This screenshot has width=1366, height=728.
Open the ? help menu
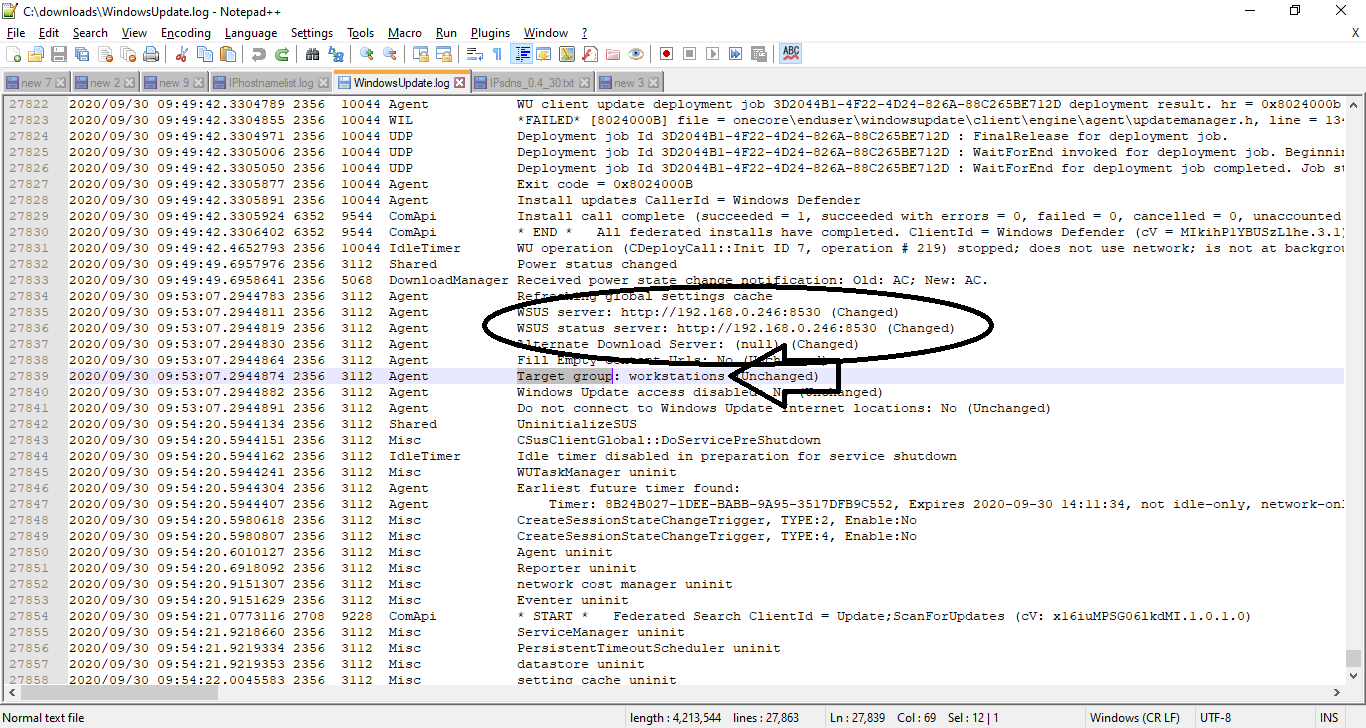[x=584, y=33]
